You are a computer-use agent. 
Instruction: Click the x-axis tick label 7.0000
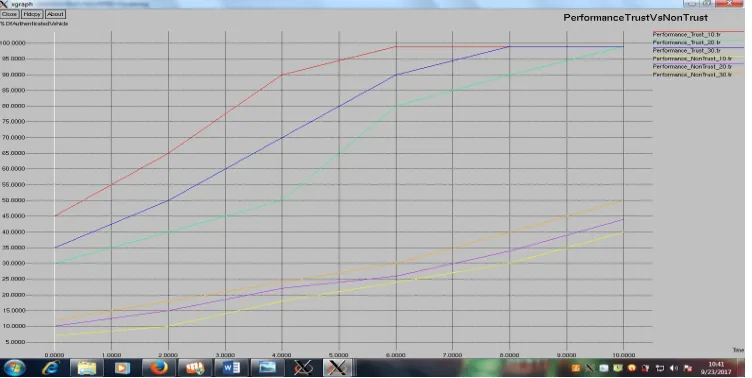[452, 355]
